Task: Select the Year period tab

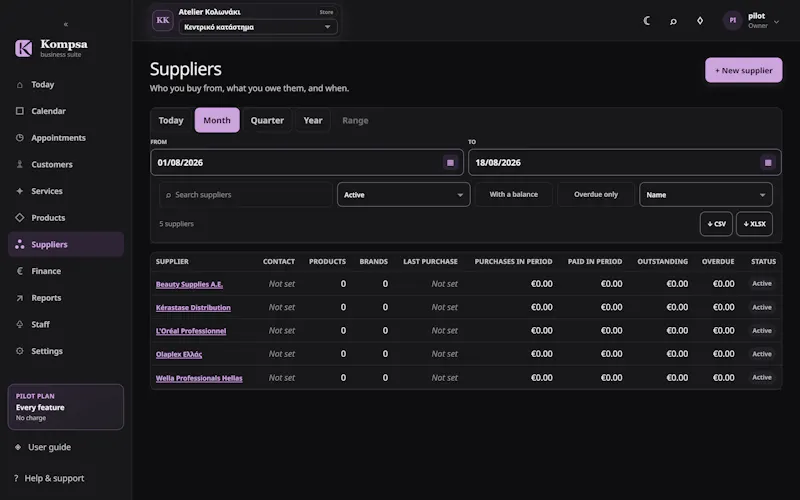Action: pyautogui.click(x=313, y=120)
